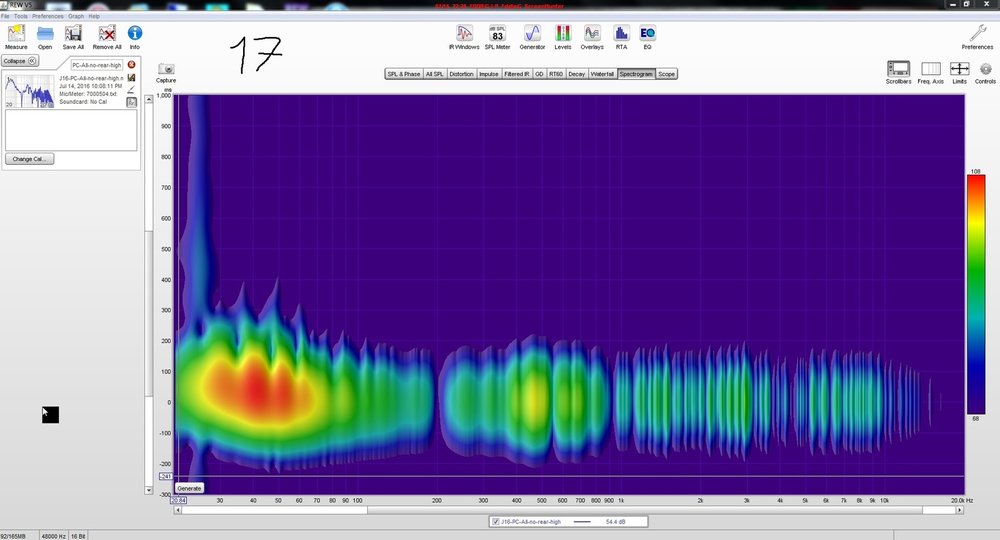Image resolution: width=1000 pixels, height=540 pixels.
Task: Toggle Freq. Axis log/linear icon
Action: [930, 71]
